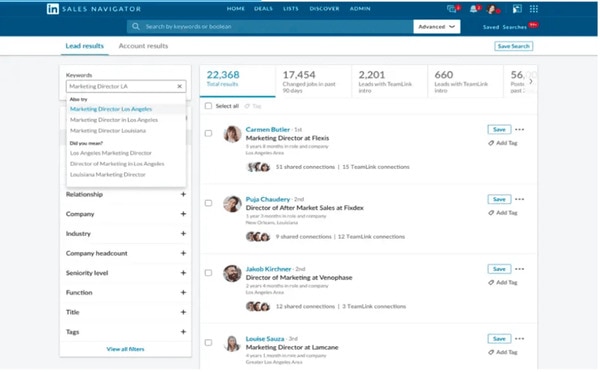
Task: Check the Select all checkbox
Action: pos(208,106)
